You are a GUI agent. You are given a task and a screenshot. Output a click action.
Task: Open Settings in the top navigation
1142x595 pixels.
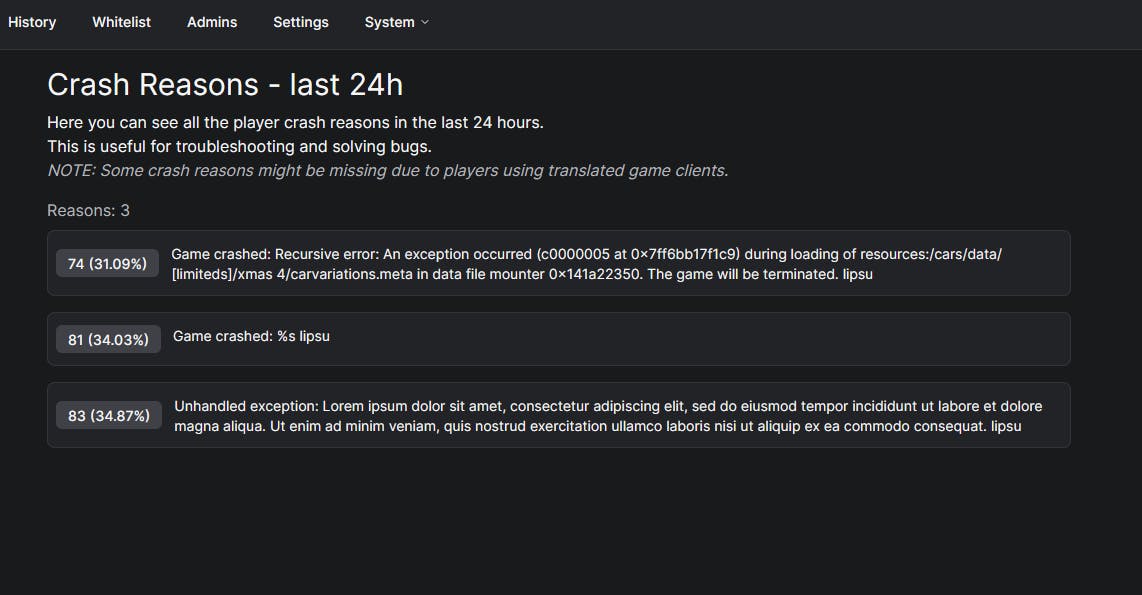[x=301, y=22]
